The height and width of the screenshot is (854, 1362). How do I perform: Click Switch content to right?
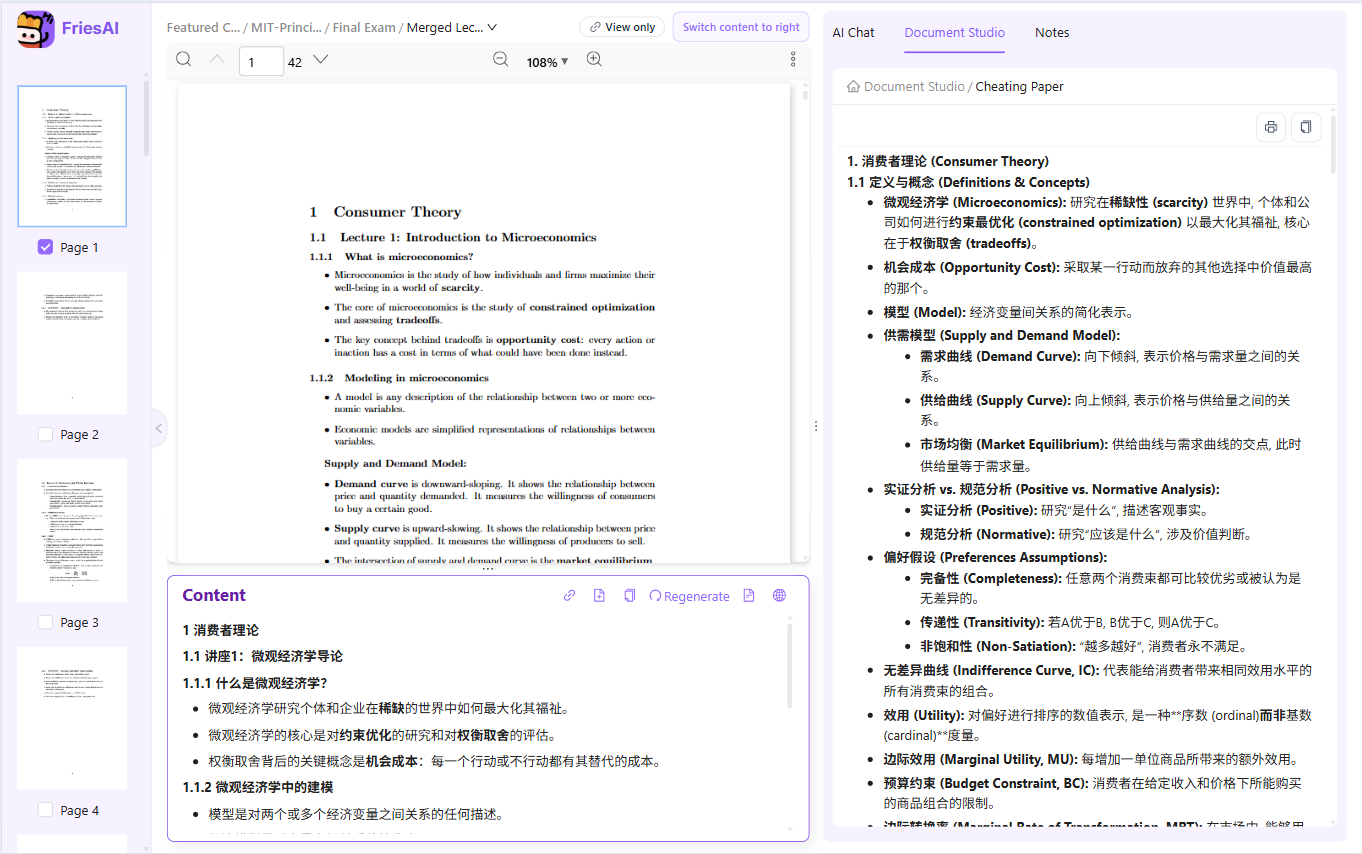tap(741, 27)
